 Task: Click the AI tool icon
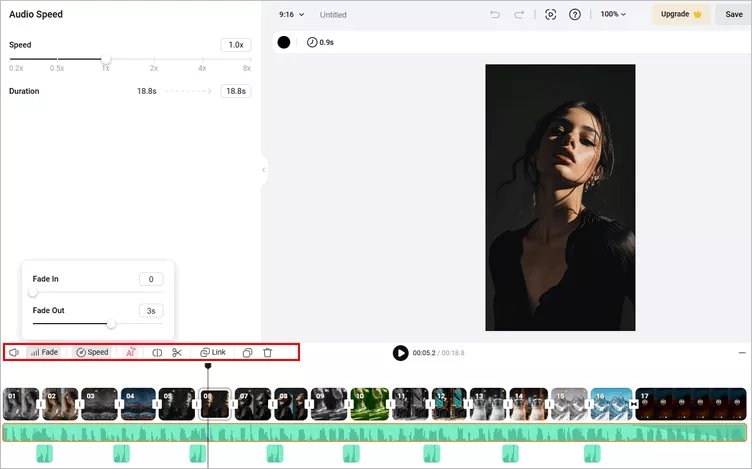130,352
